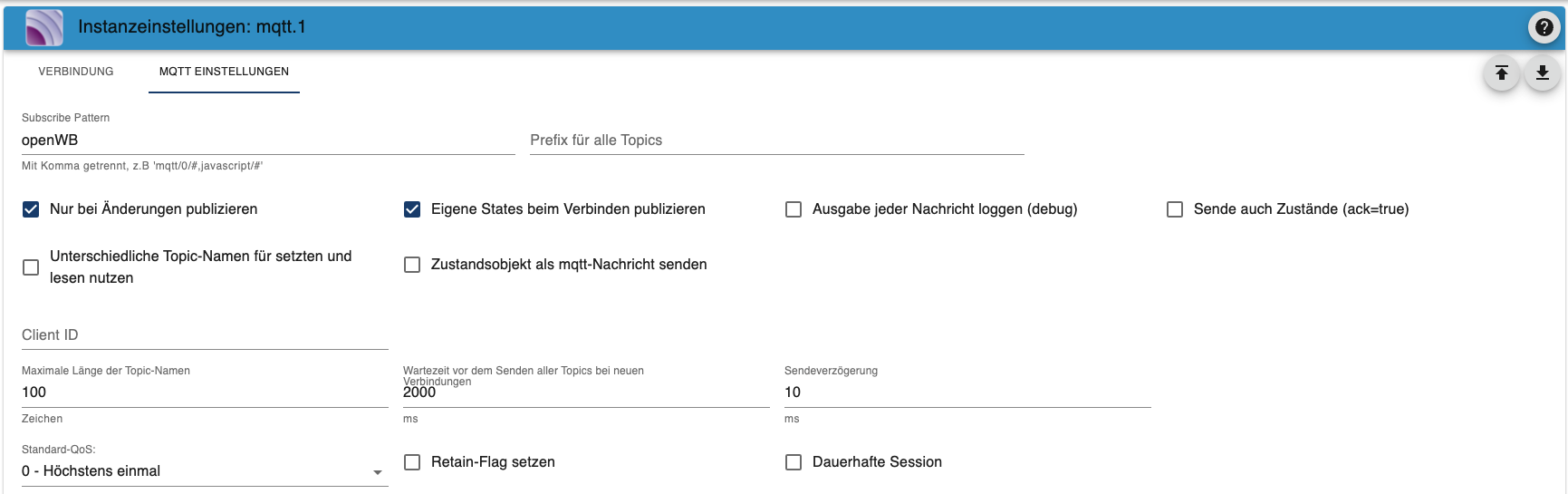Click the Sendeverzögerung value field
1568x494 pixels.
pyautogui.click(x=967, y=392)
